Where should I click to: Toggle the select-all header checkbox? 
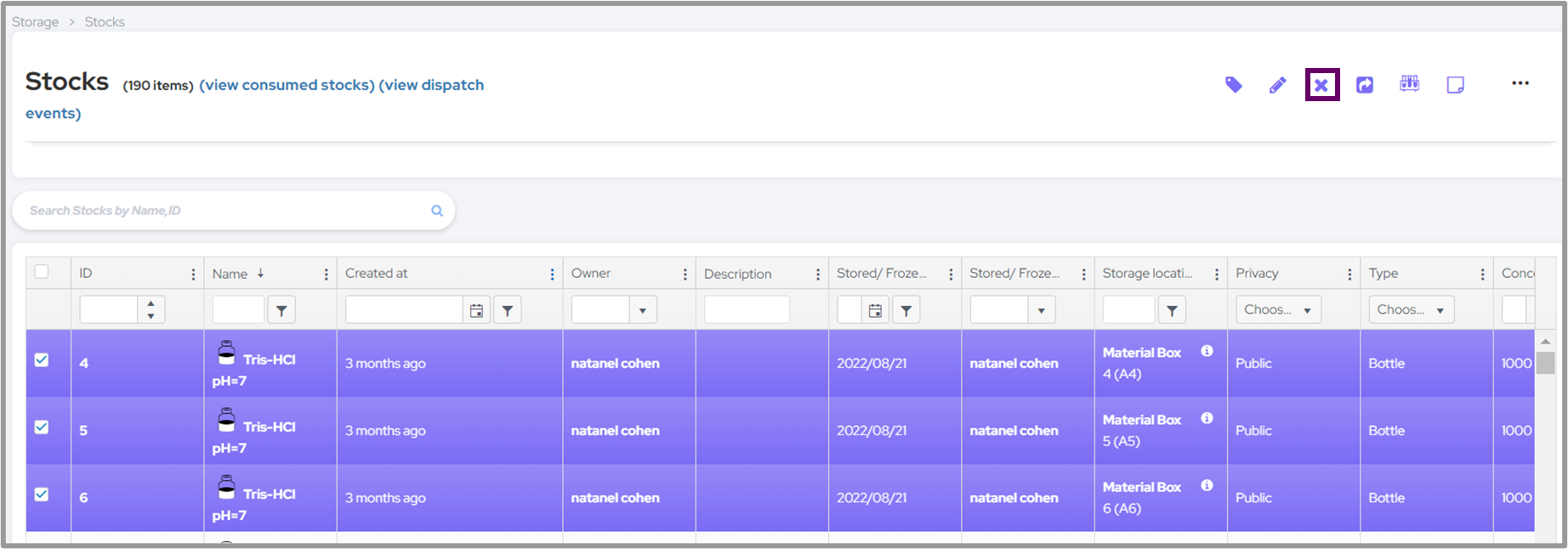click(42, 272)
